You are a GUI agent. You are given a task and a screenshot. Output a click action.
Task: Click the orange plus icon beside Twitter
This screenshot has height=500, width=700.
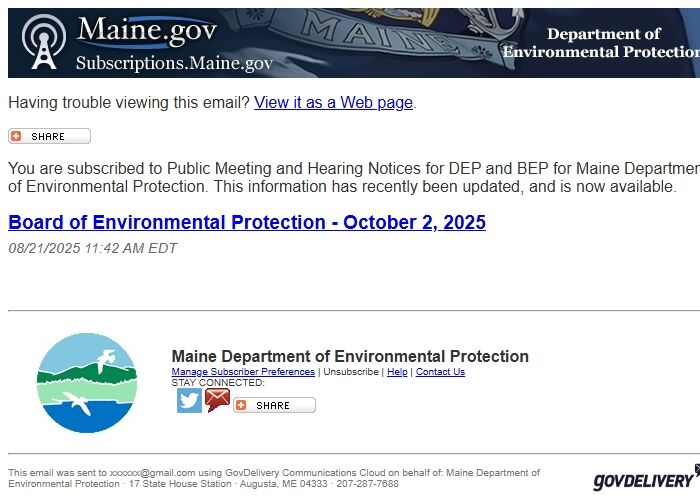(x=242, y=405)
